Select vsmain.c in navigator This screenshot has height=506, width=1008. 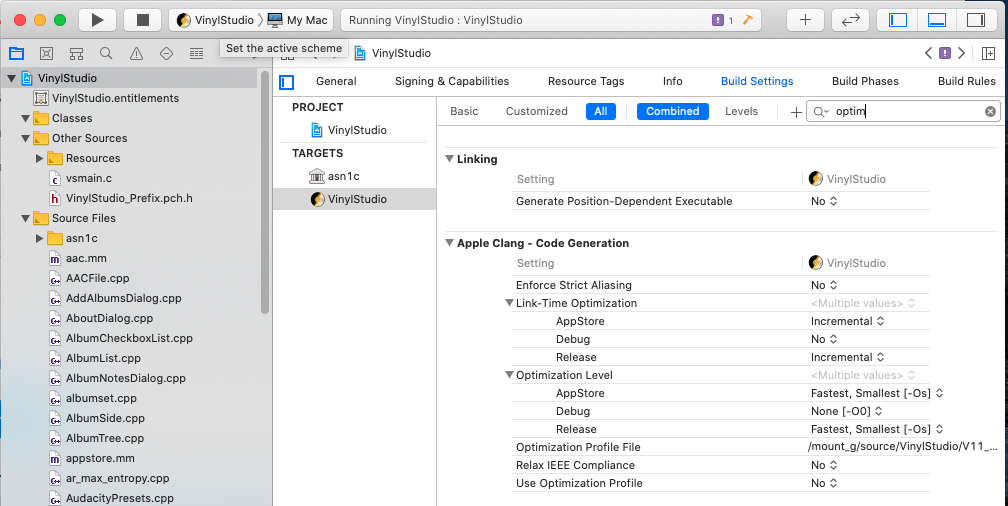(89, 178)
